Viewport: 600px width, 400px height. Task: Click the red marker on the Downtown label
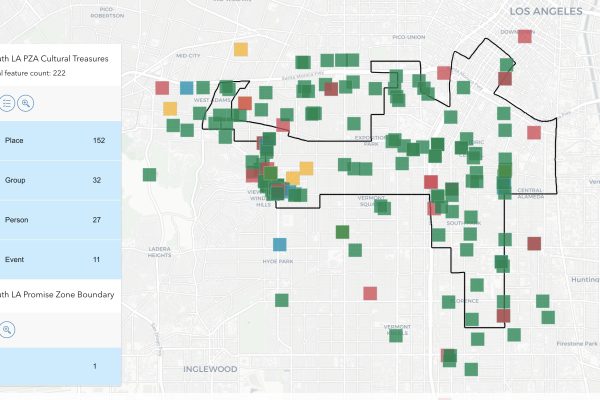pos(525,36)
